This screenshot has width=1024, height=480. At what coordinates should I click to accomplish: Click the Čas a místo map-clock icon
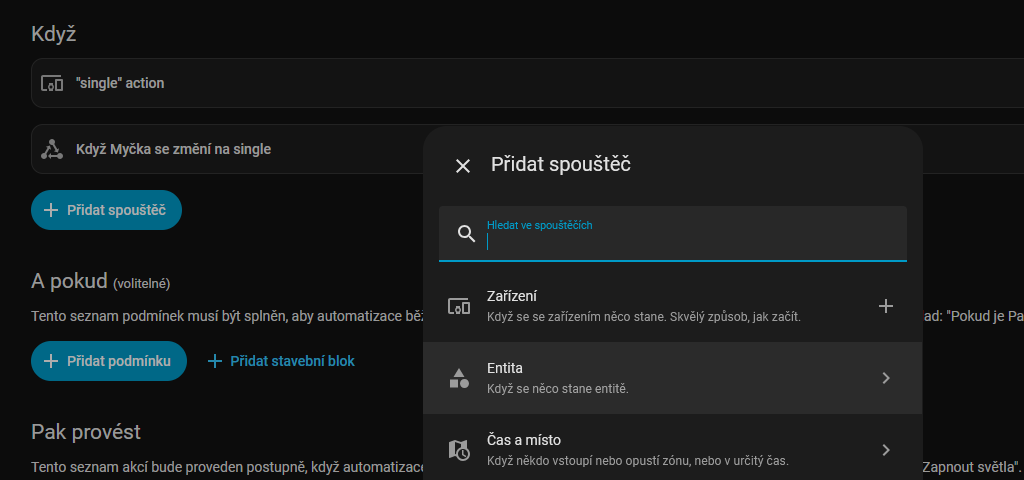[459, 450]
